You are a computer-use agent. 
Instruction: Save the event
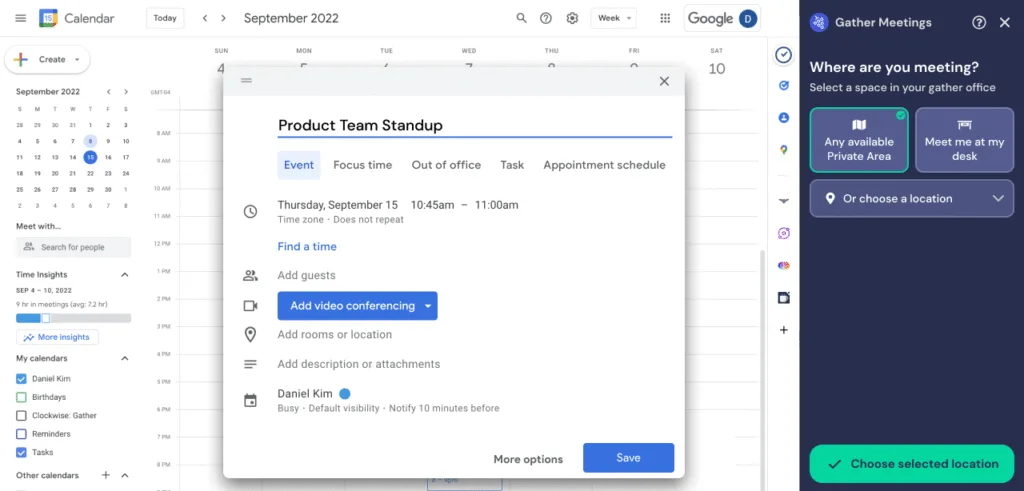pyautogui.click(x=628, y=458)
